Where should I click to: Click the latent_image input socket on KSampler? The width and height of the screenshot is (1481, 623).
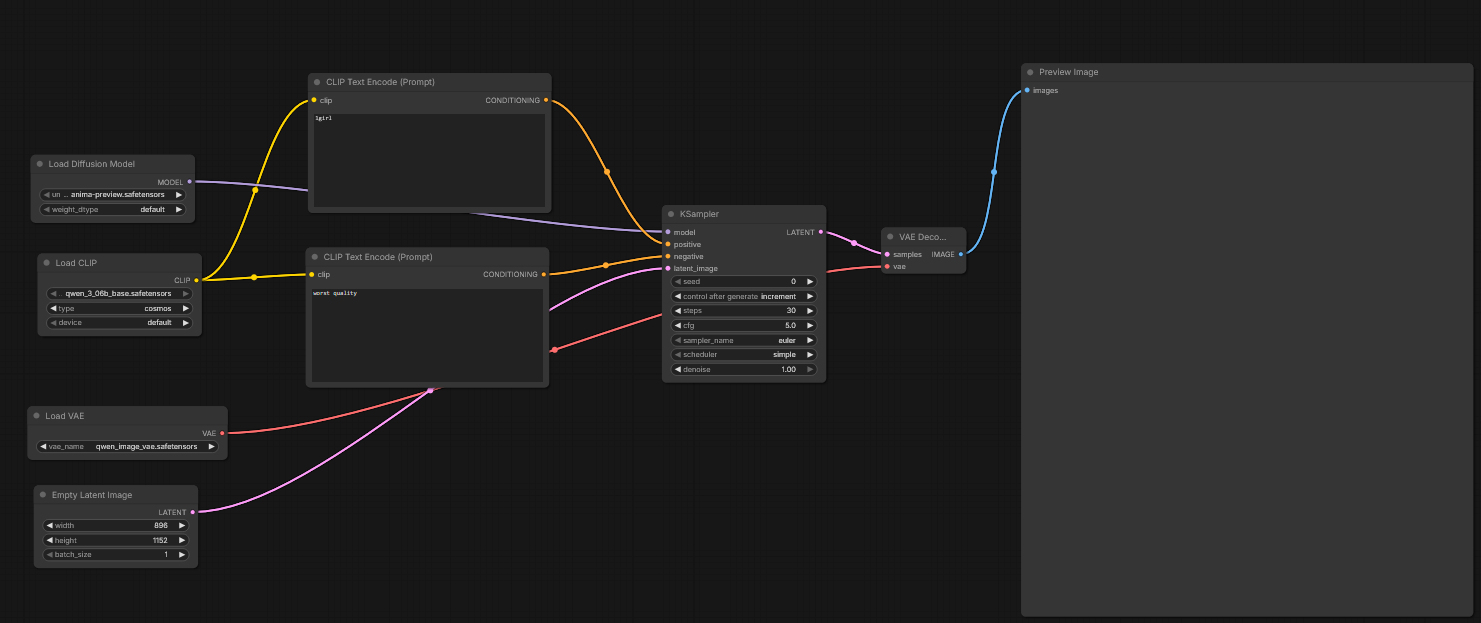coord(668,268)
